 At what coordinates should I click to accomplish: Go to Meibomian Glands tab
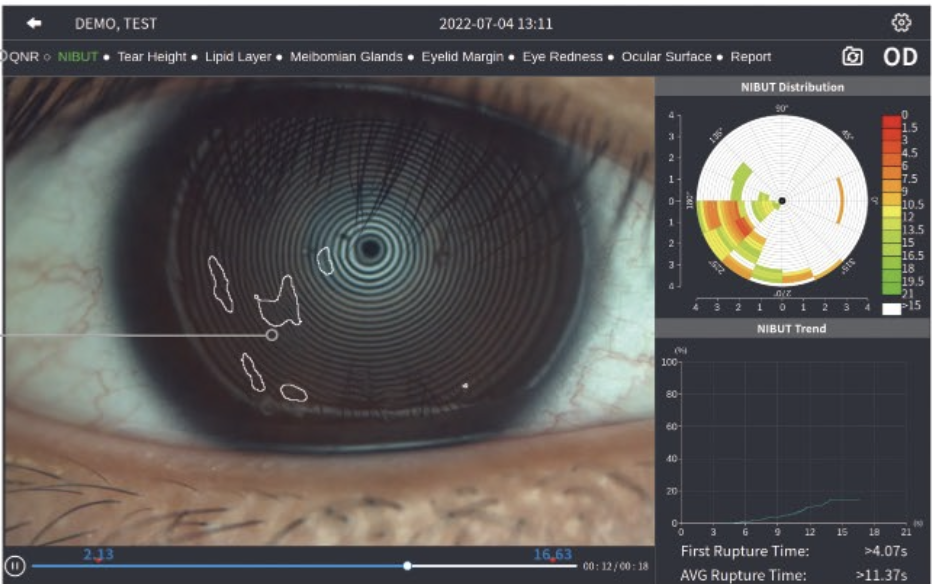pos(346,57)
